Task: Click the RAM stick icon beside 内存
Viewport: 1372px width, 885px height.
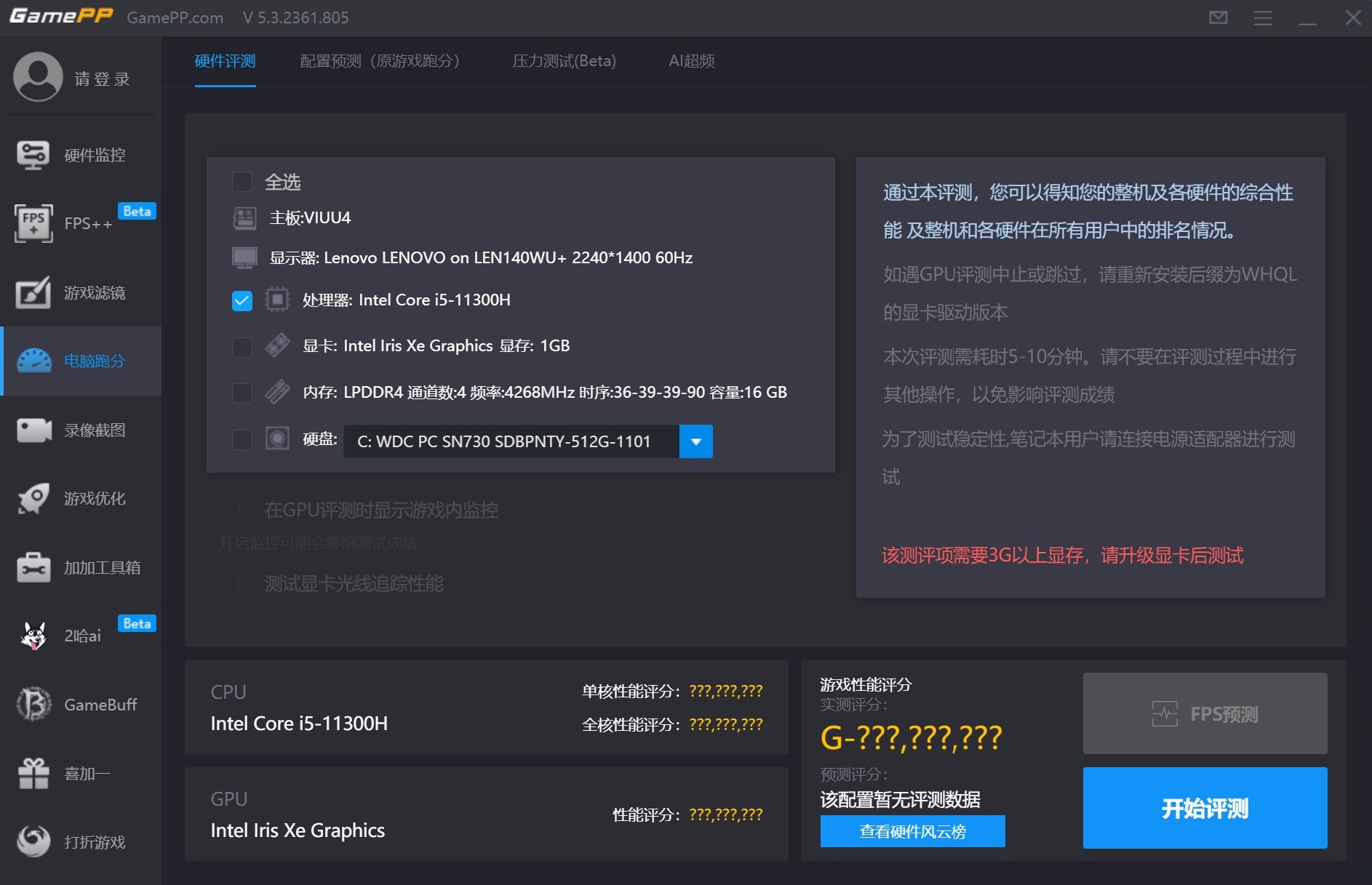Action: (277, 392)
